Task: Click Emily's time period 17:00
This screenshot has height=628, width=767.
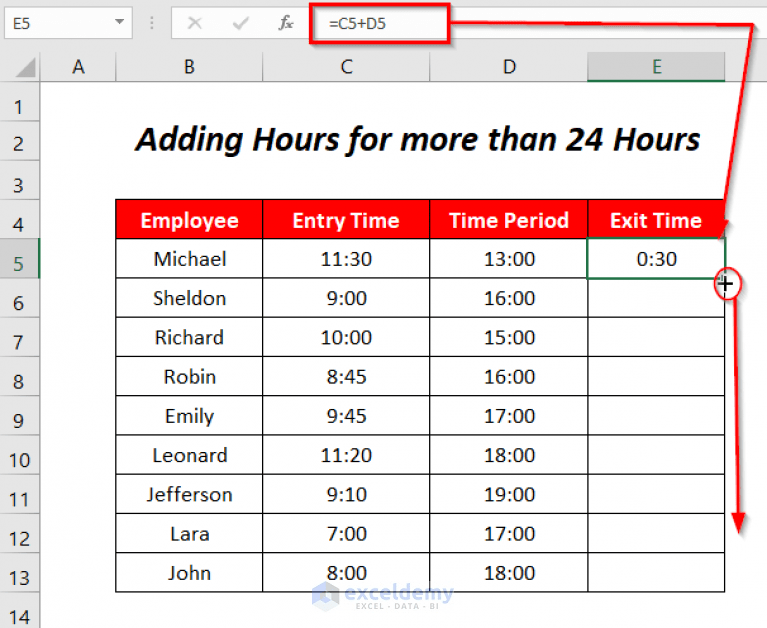Action: click(509, 416)
